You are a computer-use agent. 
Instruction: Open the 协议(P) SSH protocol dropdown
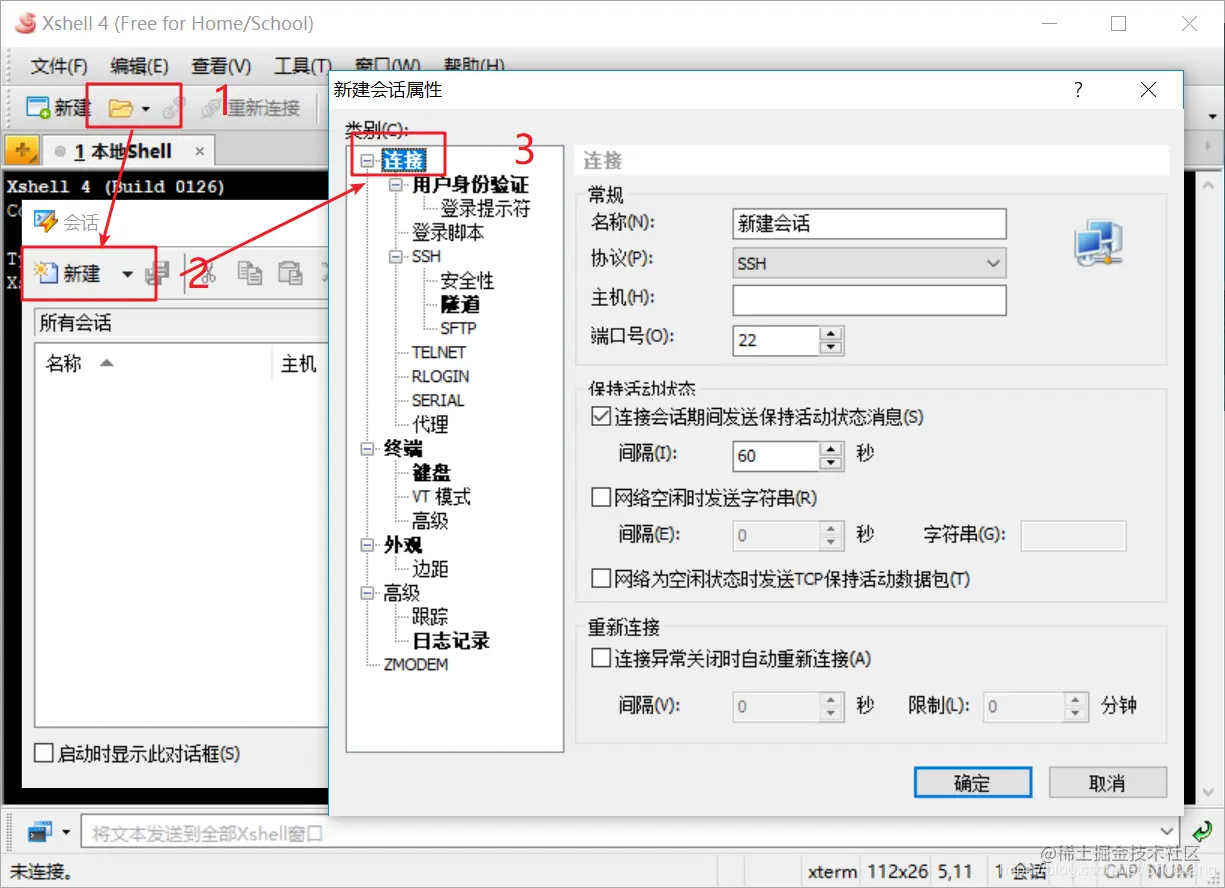[x=869, y=264]
